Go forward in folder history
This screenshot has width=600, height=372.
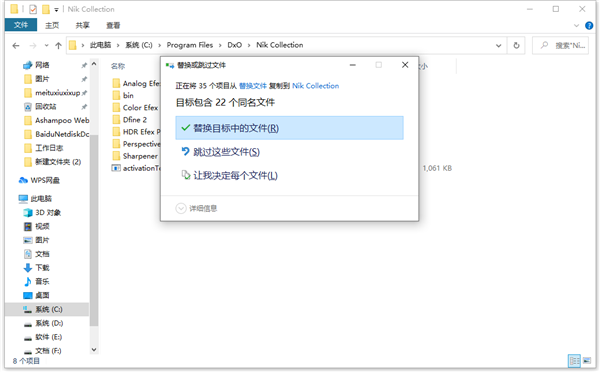[33, 46]
